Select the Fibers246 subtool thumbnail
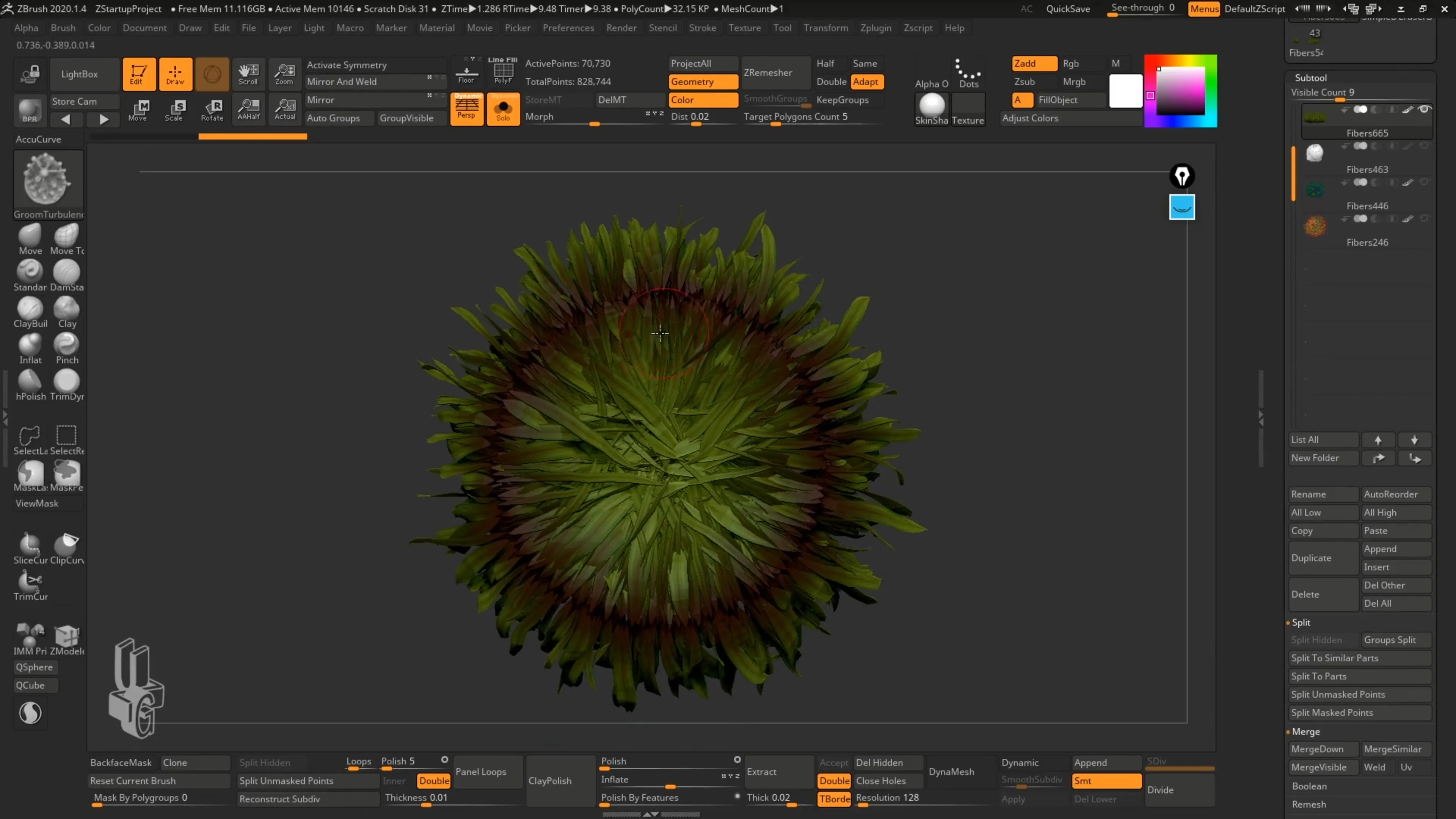 (x=1315, y=226)
